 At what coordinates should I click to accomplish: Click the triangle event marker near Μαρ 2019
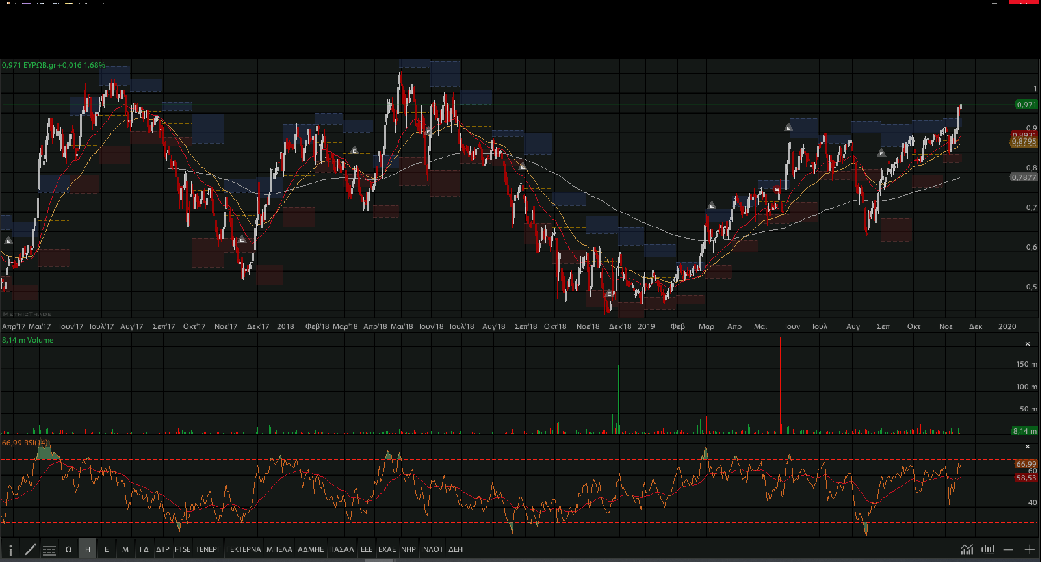712,206
